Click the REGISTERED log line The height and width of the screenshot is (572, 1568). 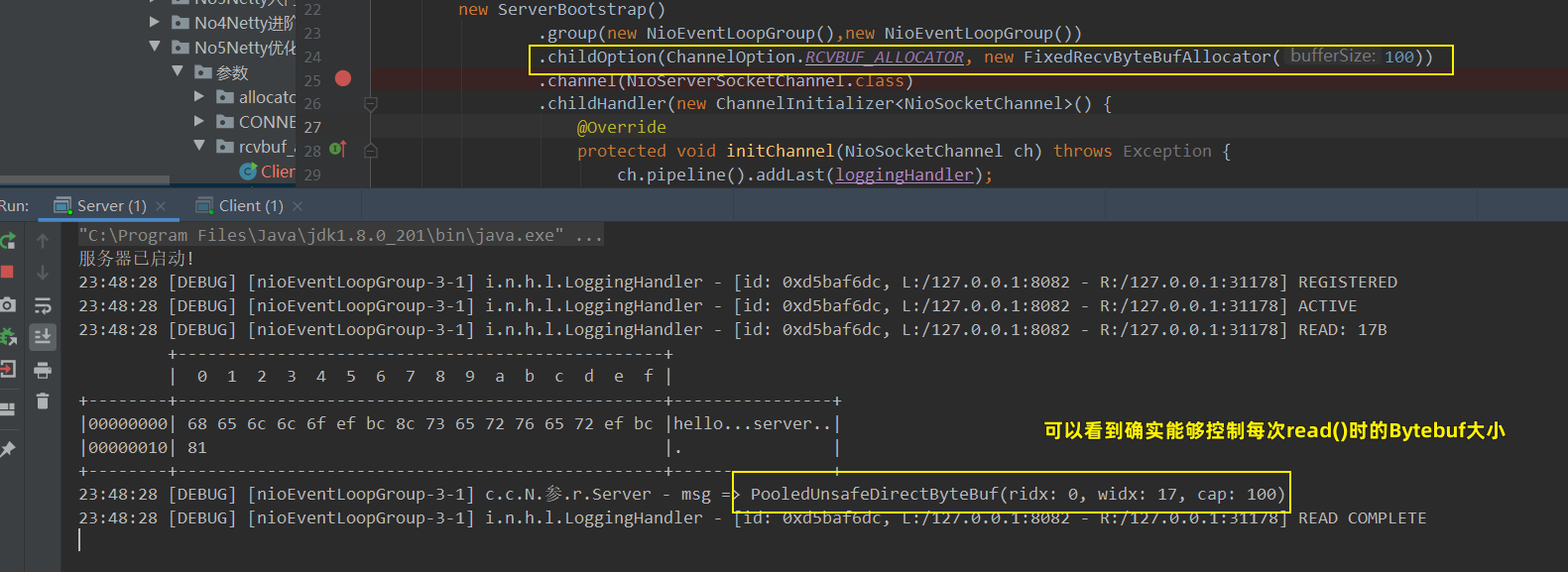click(x=738, y=283)
